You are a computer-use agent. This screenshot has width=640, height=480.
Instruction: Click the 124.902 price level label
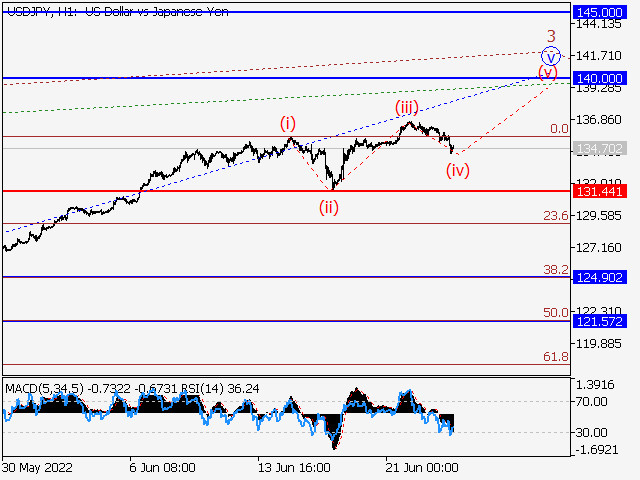point(600,278)
